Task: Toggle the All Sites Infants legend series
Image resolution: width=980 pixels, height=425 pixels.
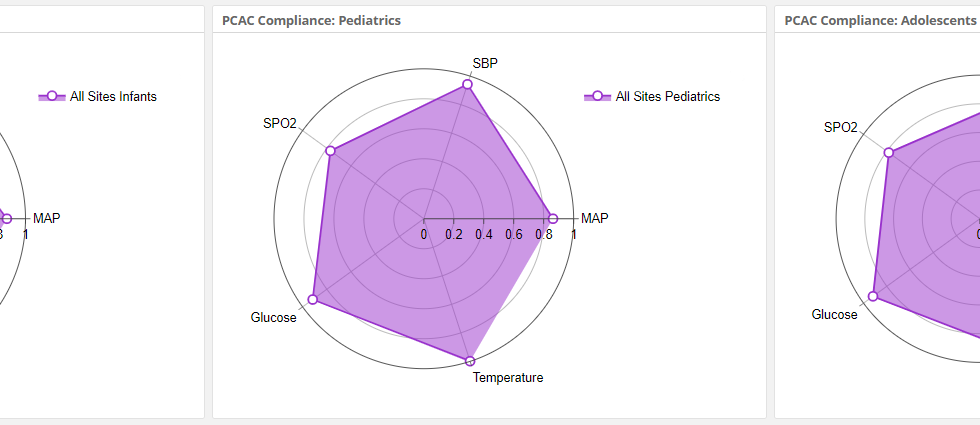Action: (x=113, y=97)
